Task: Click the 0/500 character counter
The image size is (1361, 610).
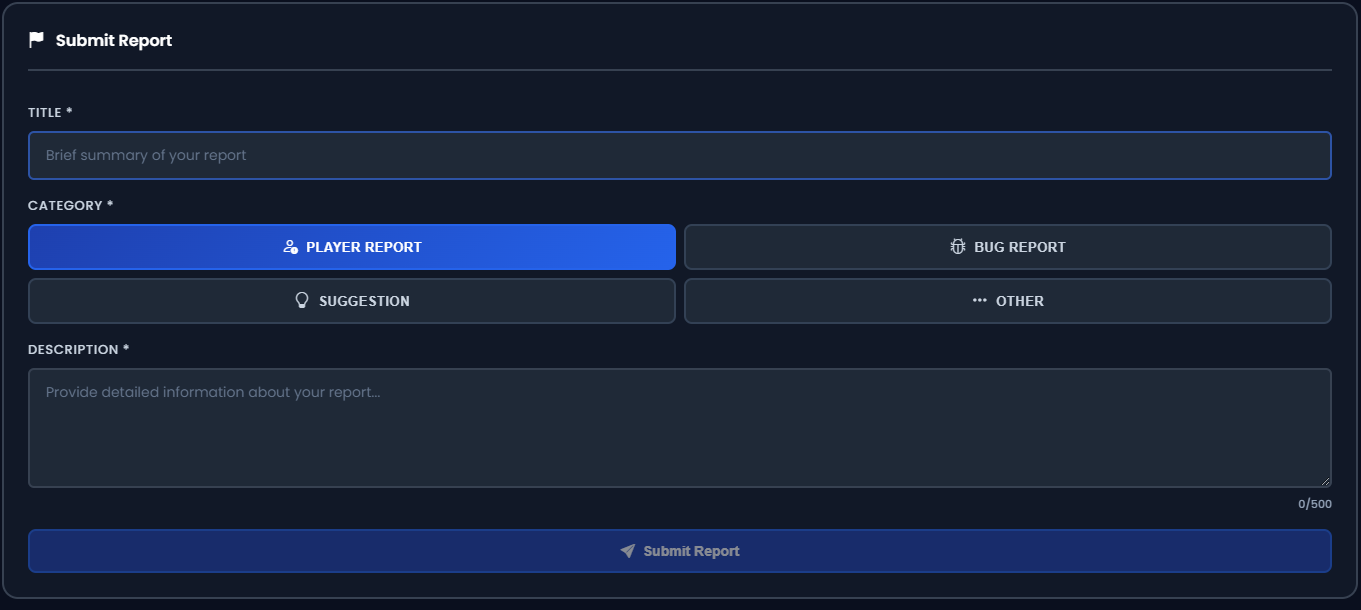Action: pos(1314,504)
